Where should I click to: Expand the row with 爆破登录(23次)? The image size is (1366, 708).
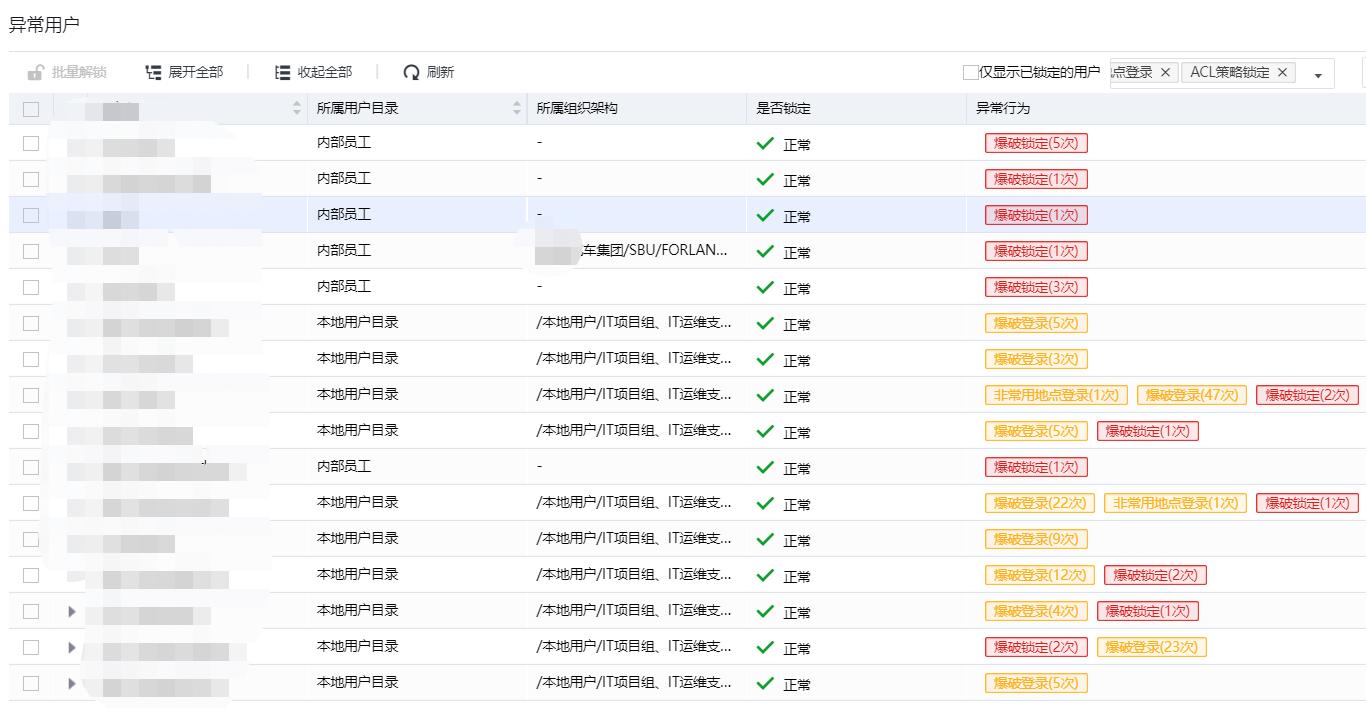pyautogui.click(x=71, y=647)
